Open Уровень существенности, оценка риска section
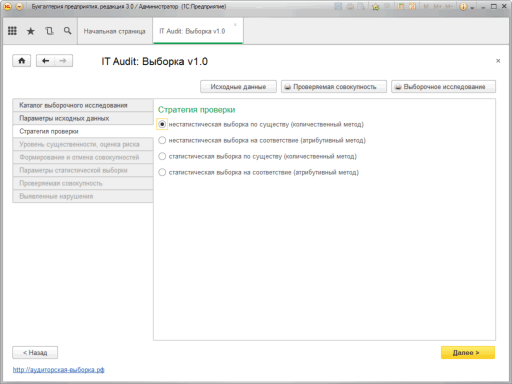The height and width of the screenshot is (384, 512). 83,144
